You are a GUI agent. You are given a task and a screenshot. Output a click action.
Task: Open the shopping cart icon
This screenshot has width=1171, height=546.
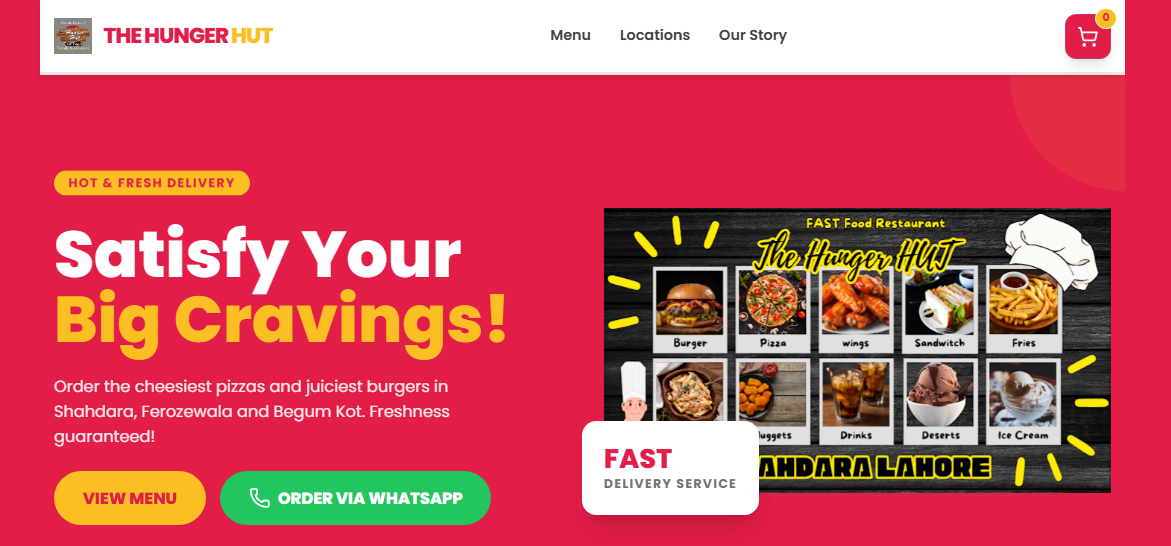point(1087,37)
